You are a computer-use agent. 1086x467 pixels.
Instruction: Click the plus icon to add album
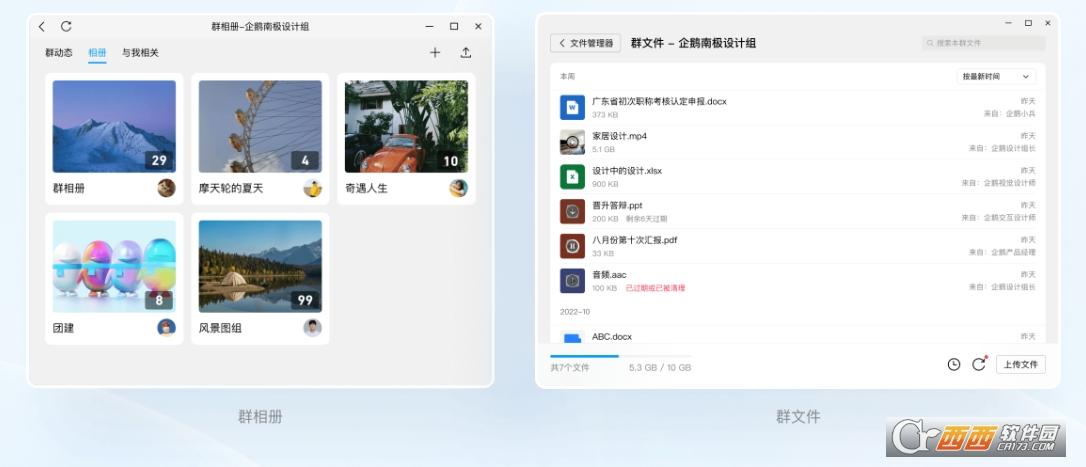pos(435,53)
